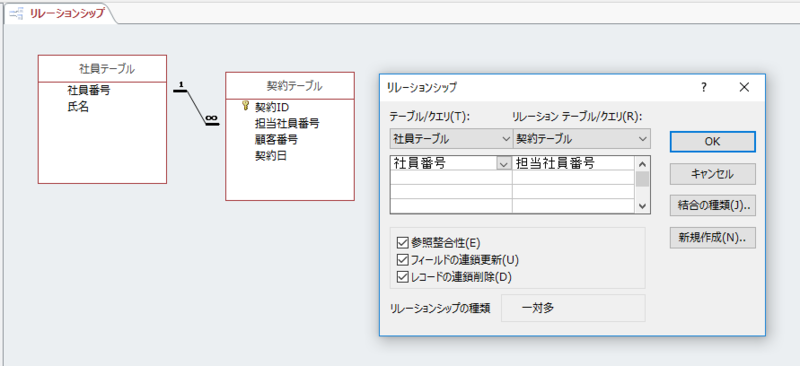Click field grid scrollbar down arrow
800x366 pixels.
coord(642,206)
